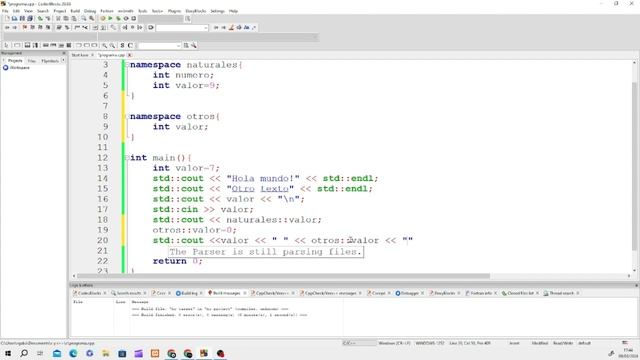Toggle the regex search option button
Image resolution: width=640 pixels, height=360 pixels.
click(254, 27)
